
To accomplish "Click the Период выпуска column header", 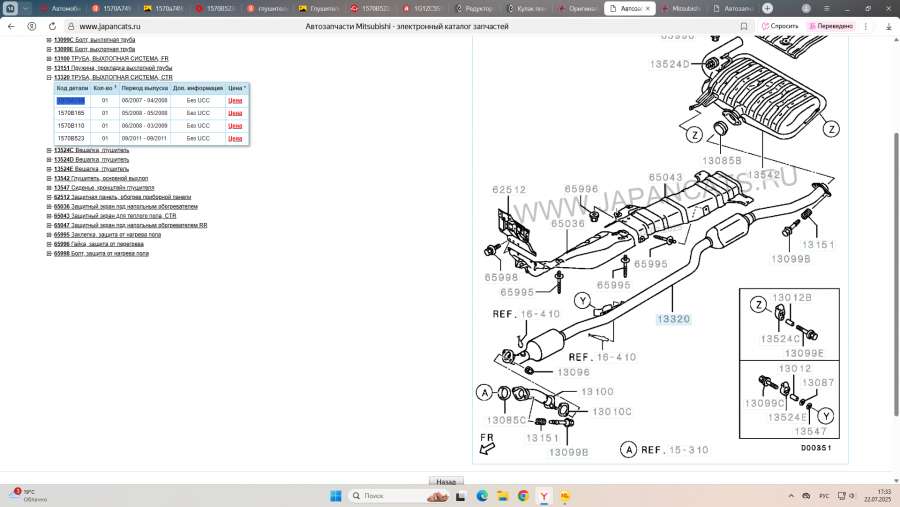I will [x=145, y=88].
